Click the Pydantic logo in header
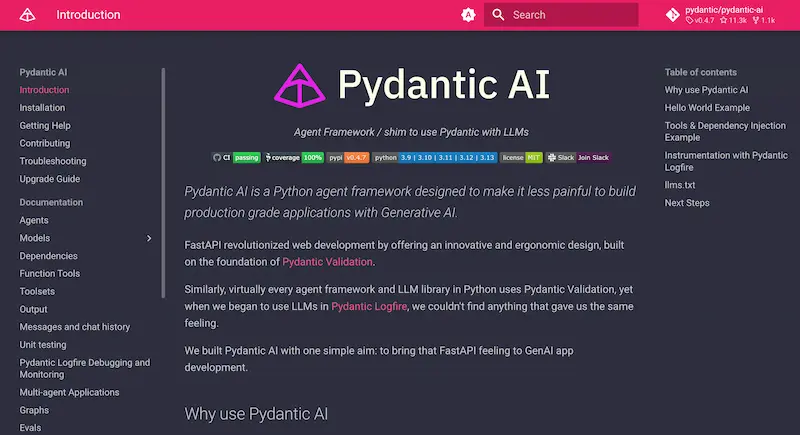The width and height of the screenshot is (800, 435). pyautogui.click(x=28, y=15)
